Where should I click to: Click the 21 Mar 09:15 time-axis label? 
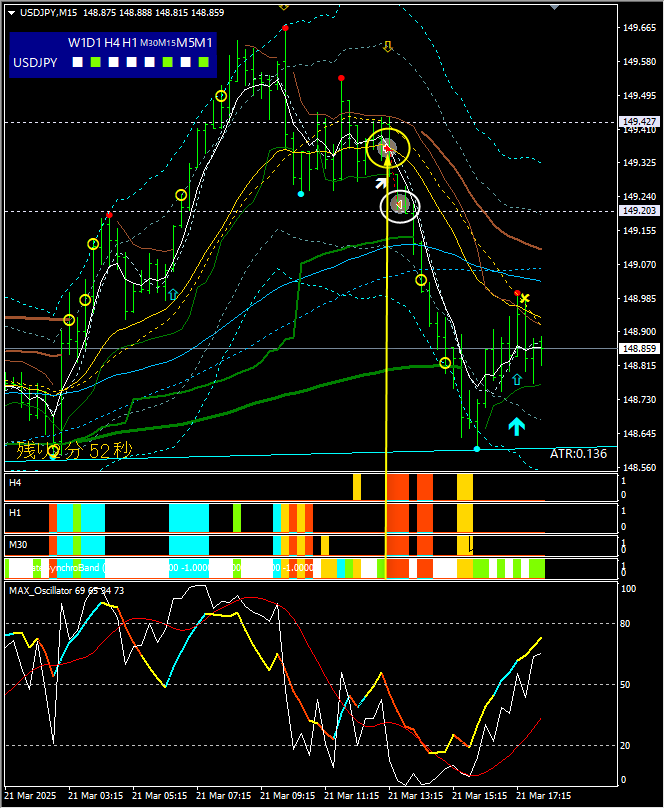coord(287,796)
